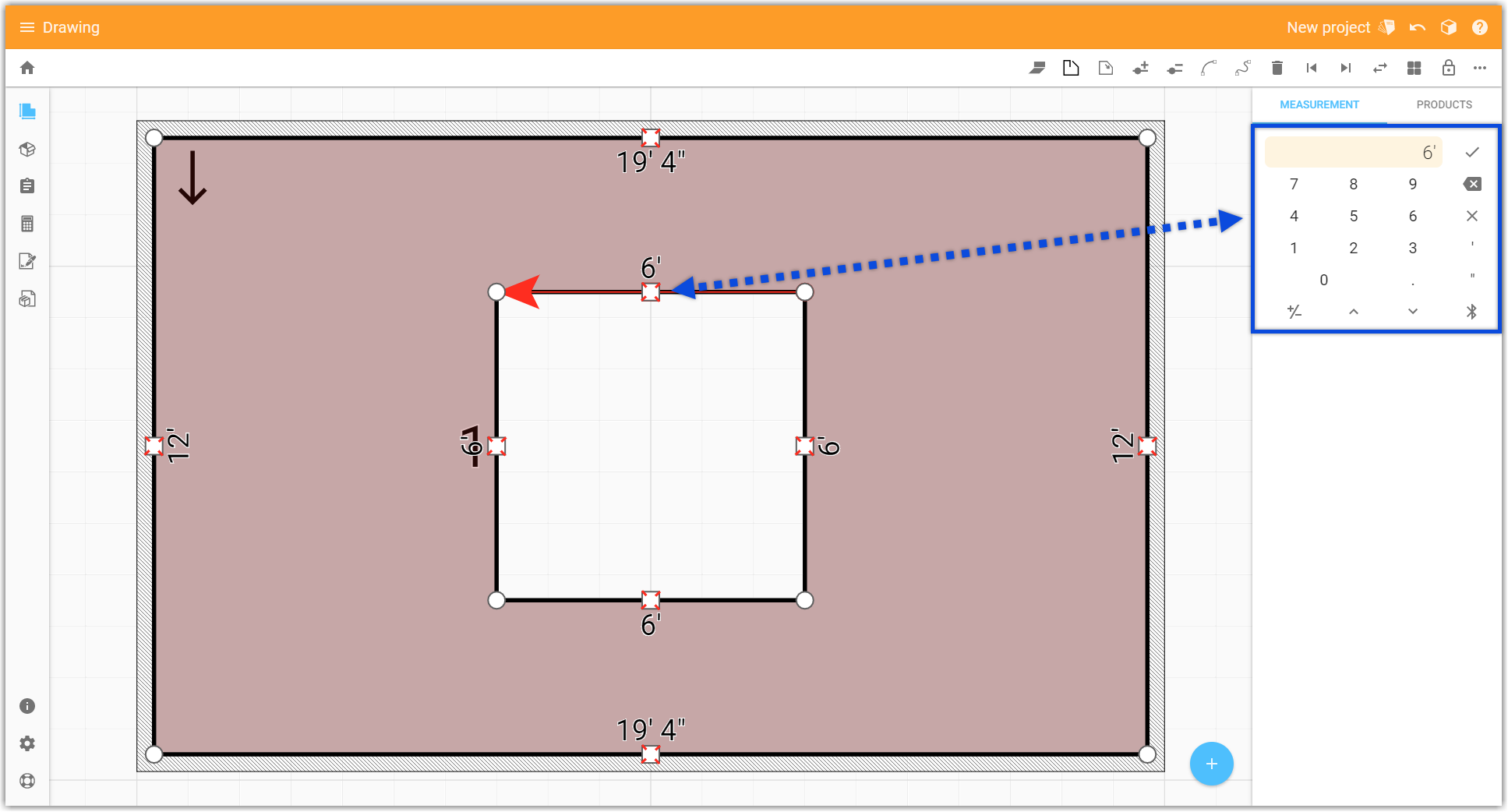Click the remove point toolbar icon
This screenshot has height=812, width=1508.
pyautogui.click(x=1174, y=68)
